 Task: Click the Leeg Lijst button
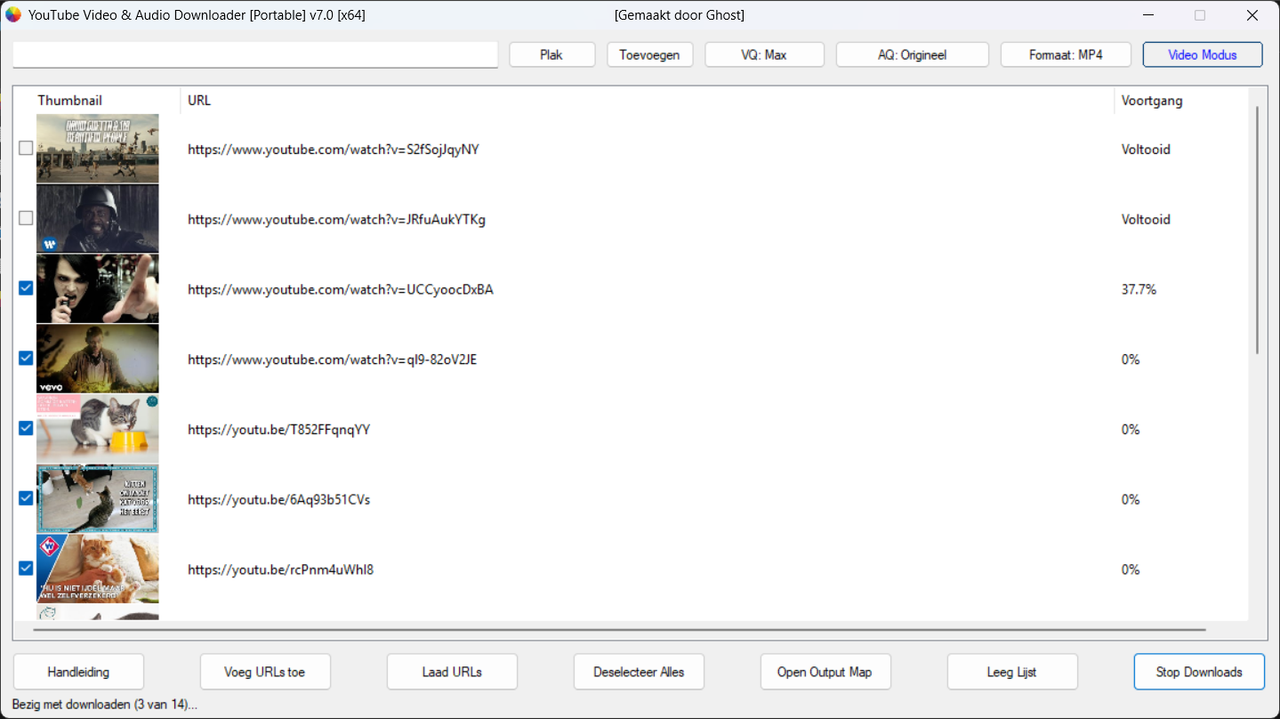click(x=1013, y=672)
